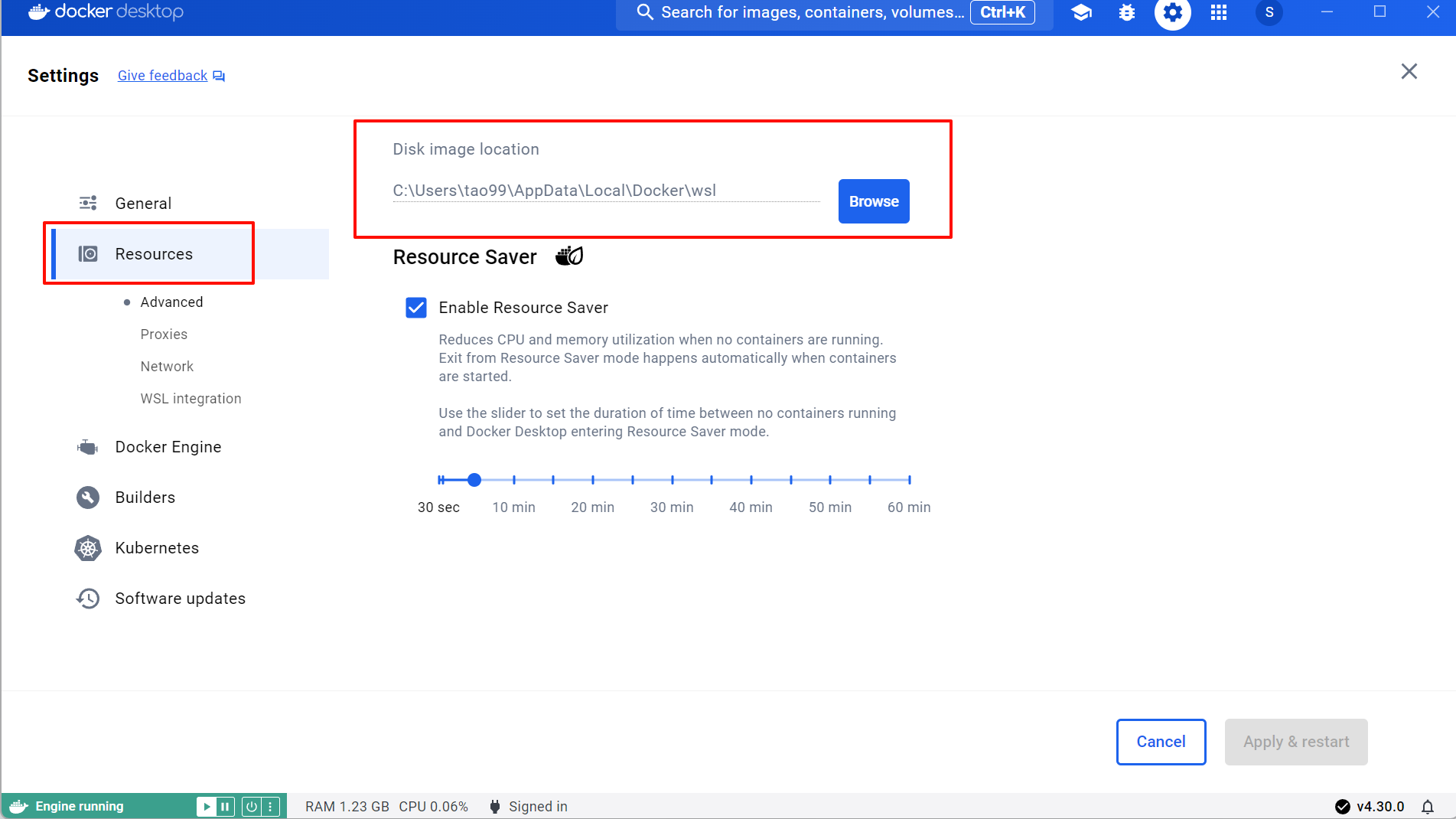
Task: Click the Troubleshoot bug icon
Action: coord(1126,12)
